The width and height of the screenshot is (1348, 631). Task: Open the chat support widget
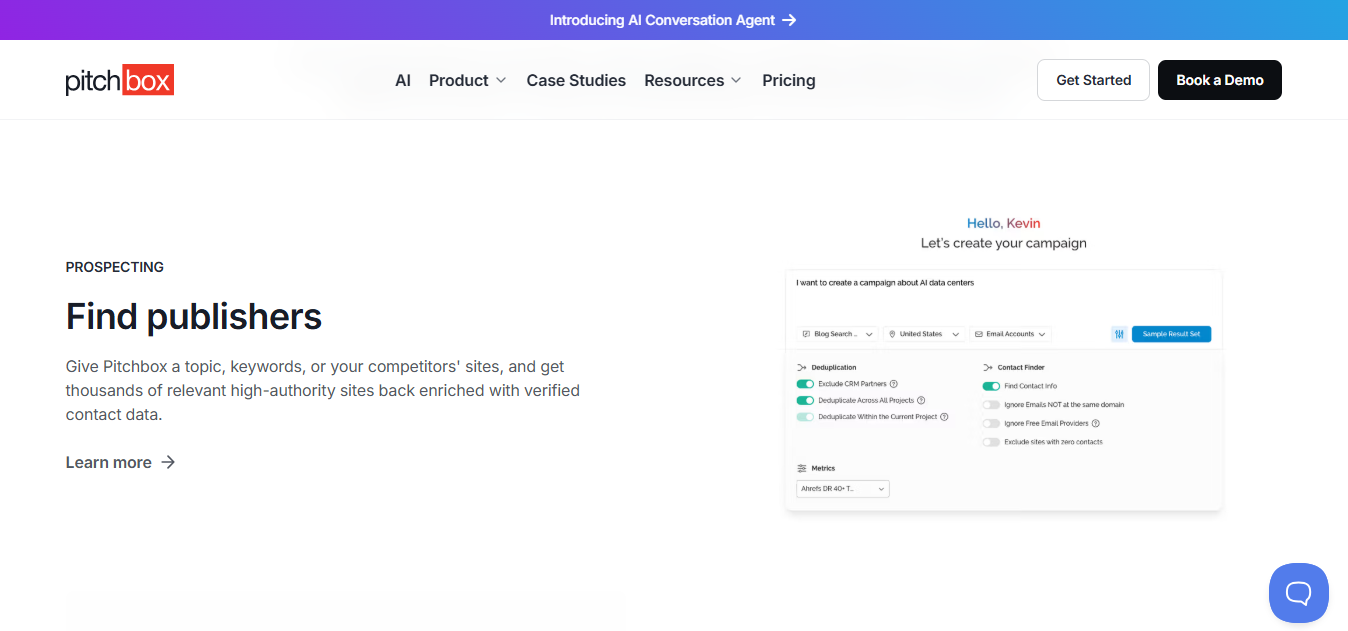coord(1298,593)
